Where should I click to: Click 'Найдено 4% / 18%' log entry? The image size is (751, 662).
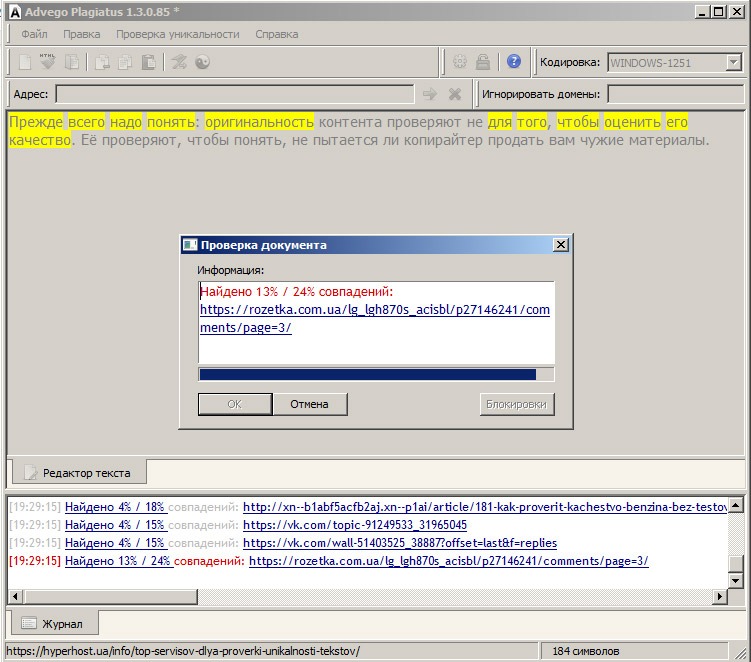[115, 507]
